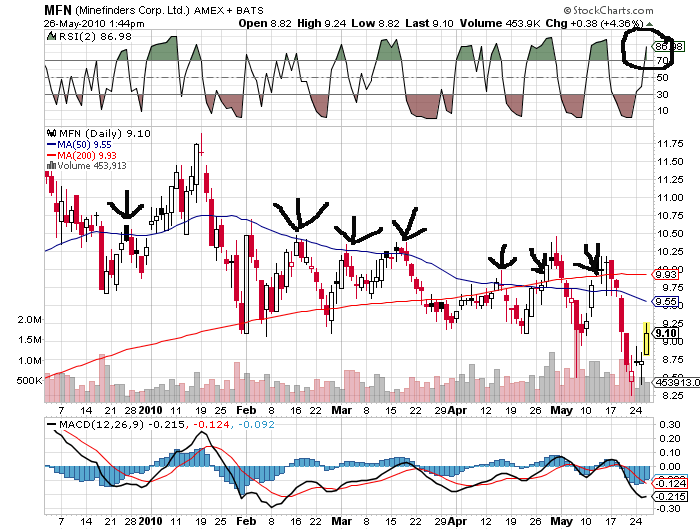Click the 453913.0 volume tag on axis
Image resolution: width=700 pixels, height=530 pixels.
click(x=677, y=382)
